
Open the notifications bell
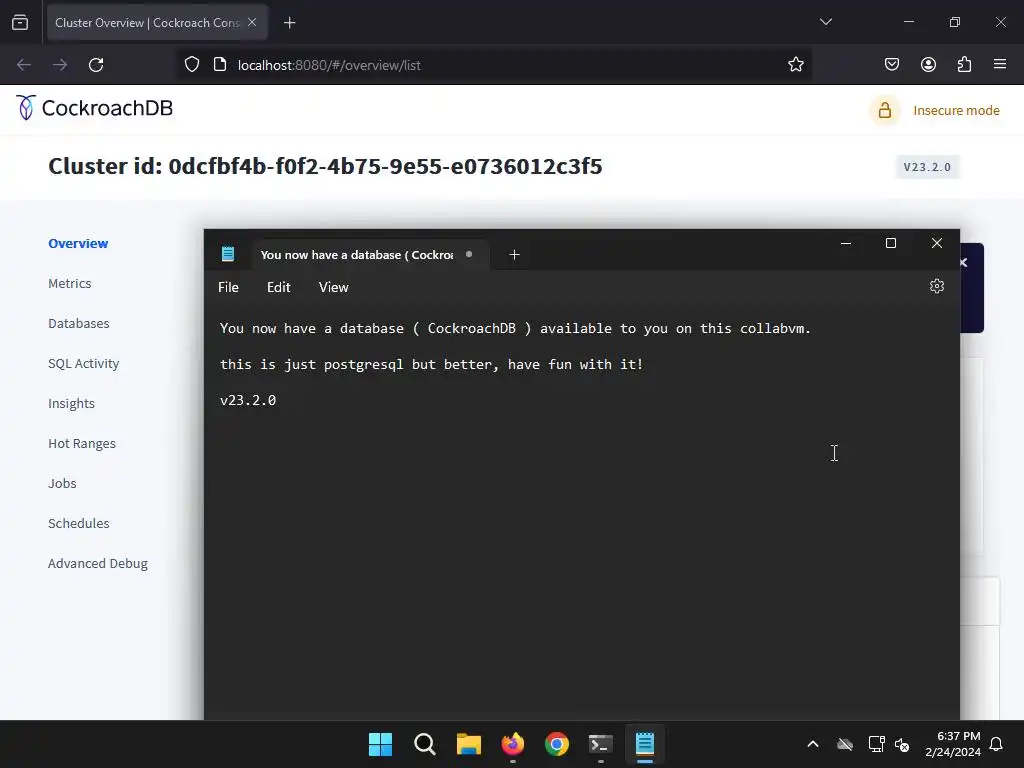[996, 744]
